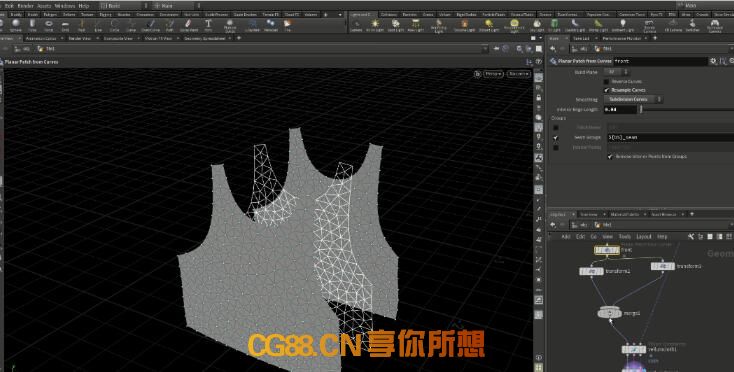
Task: Select the merge1 node in network
Action: (609, 313)
